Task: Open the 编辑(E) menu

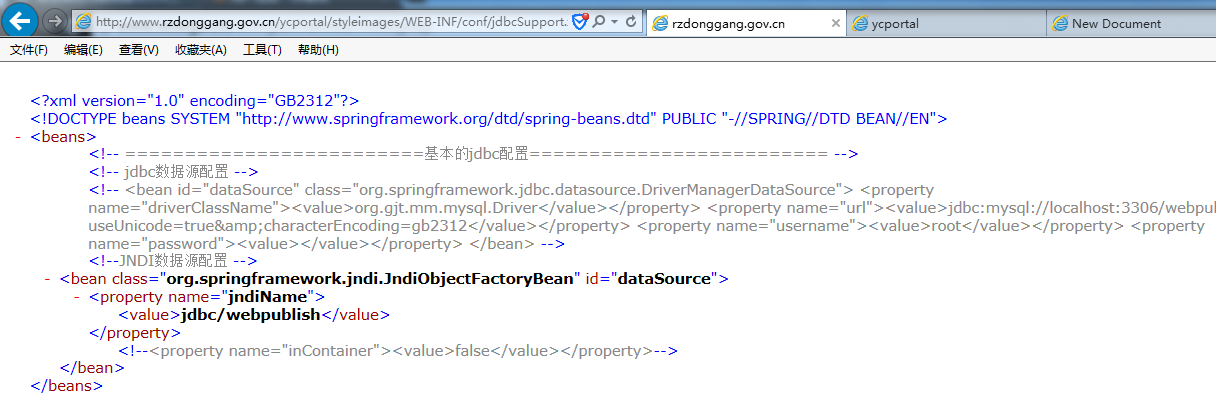Action: click(x=83, y=50)
